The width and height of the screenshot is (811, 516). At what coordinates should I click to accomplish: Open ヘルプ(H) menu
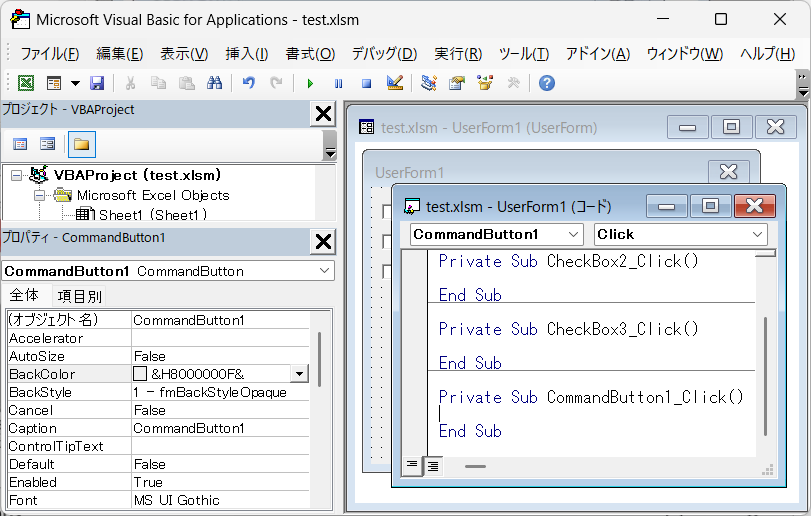pos(768,54)
